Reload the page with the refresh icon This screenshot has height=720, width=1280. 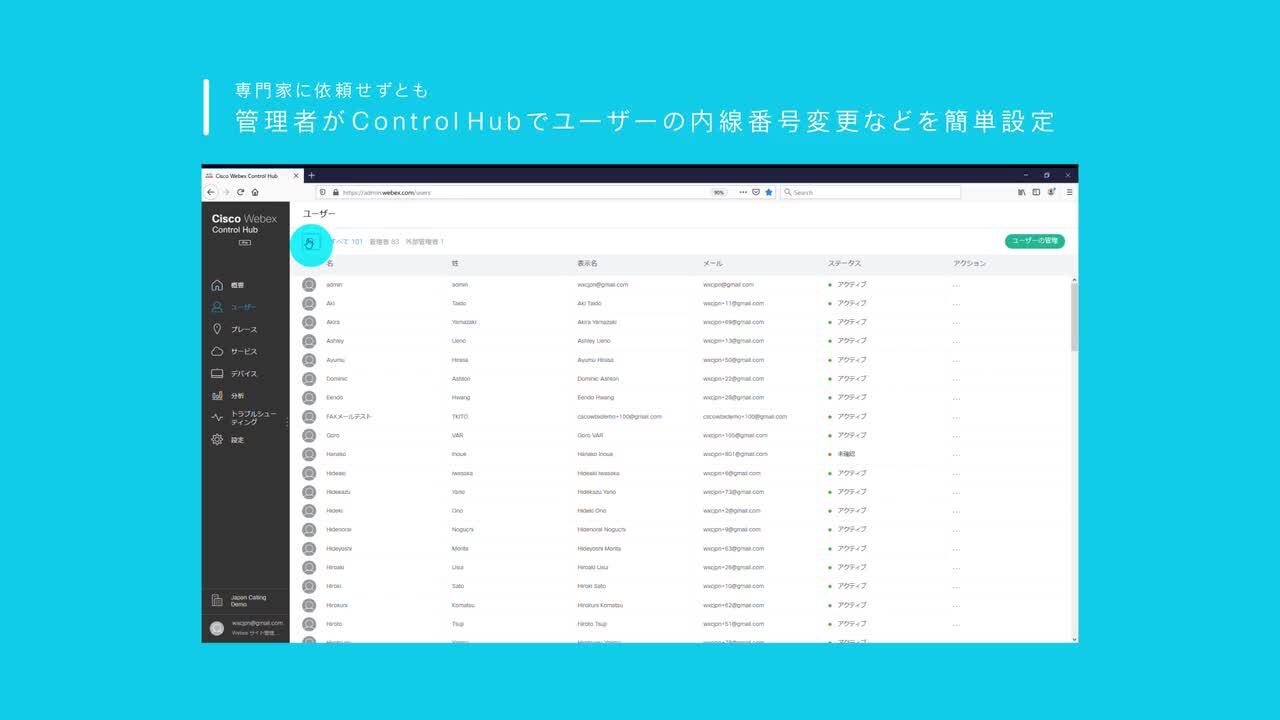241,192
